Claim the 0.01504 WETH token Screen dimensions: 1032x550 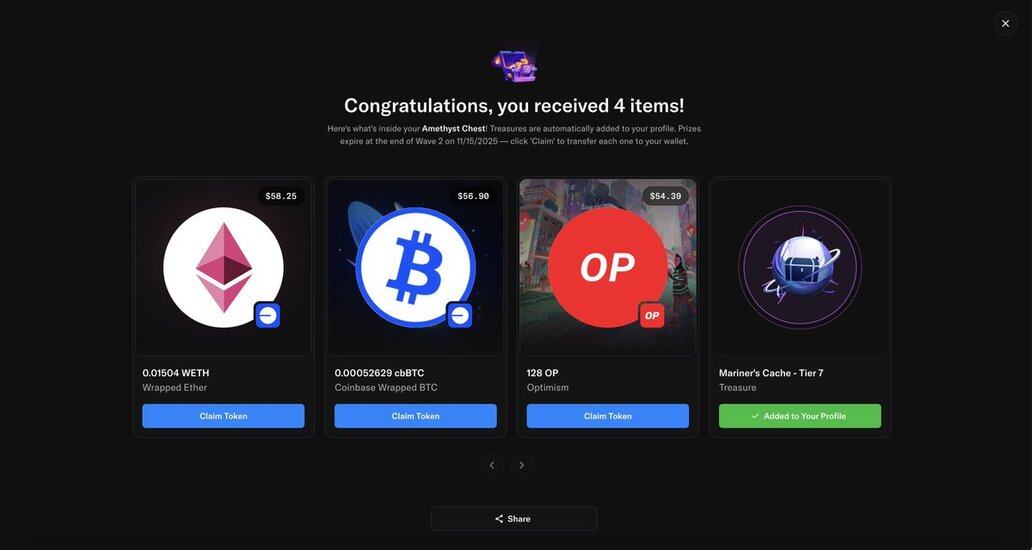(223, 416)
